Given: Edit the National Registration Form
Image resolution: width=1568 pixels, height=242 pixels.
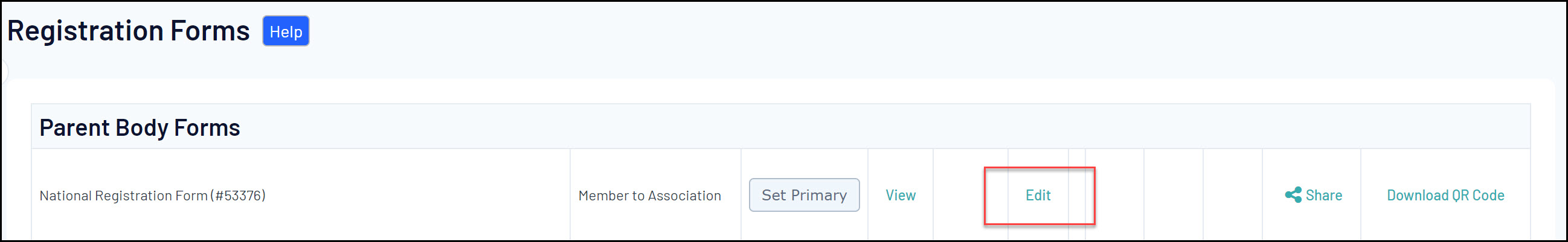Looking at the screenshot, I should pos(1038,195).
